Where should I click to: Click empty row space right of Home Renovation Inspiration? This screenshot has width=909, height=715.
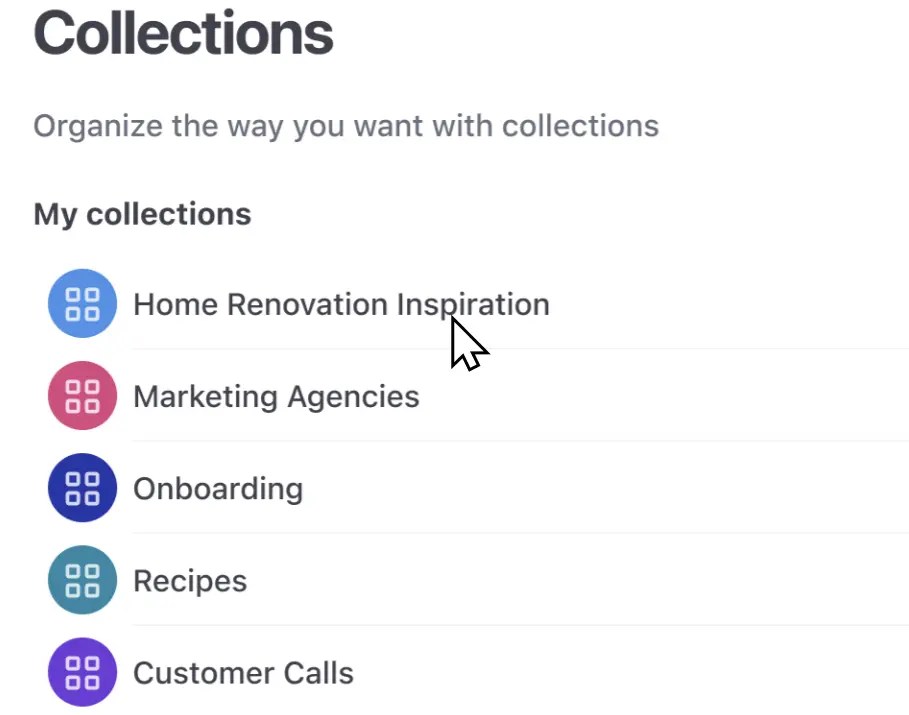point(730,304)
